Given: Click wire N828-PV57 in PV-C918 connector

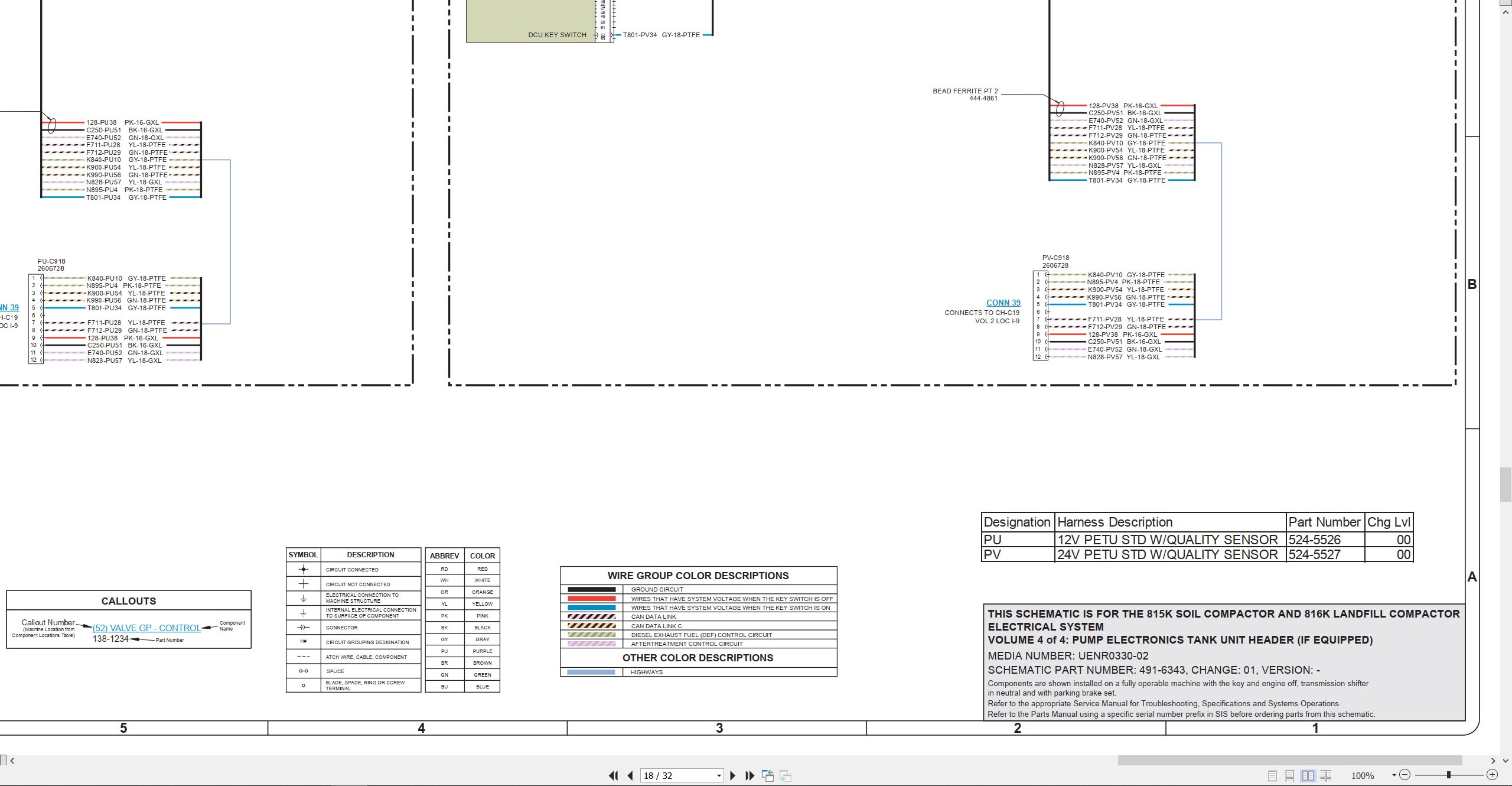Looking at the screenshot, I should 1124,357.
